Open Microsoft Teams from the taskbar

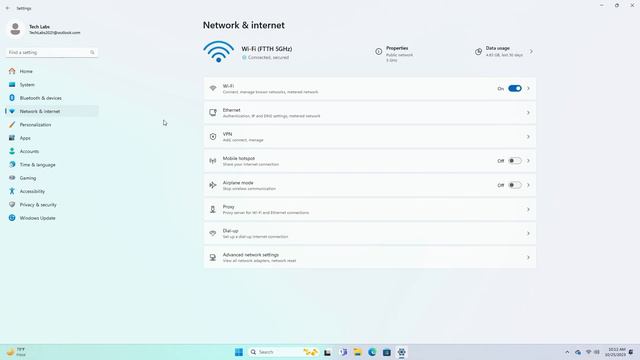click(343, 352)
